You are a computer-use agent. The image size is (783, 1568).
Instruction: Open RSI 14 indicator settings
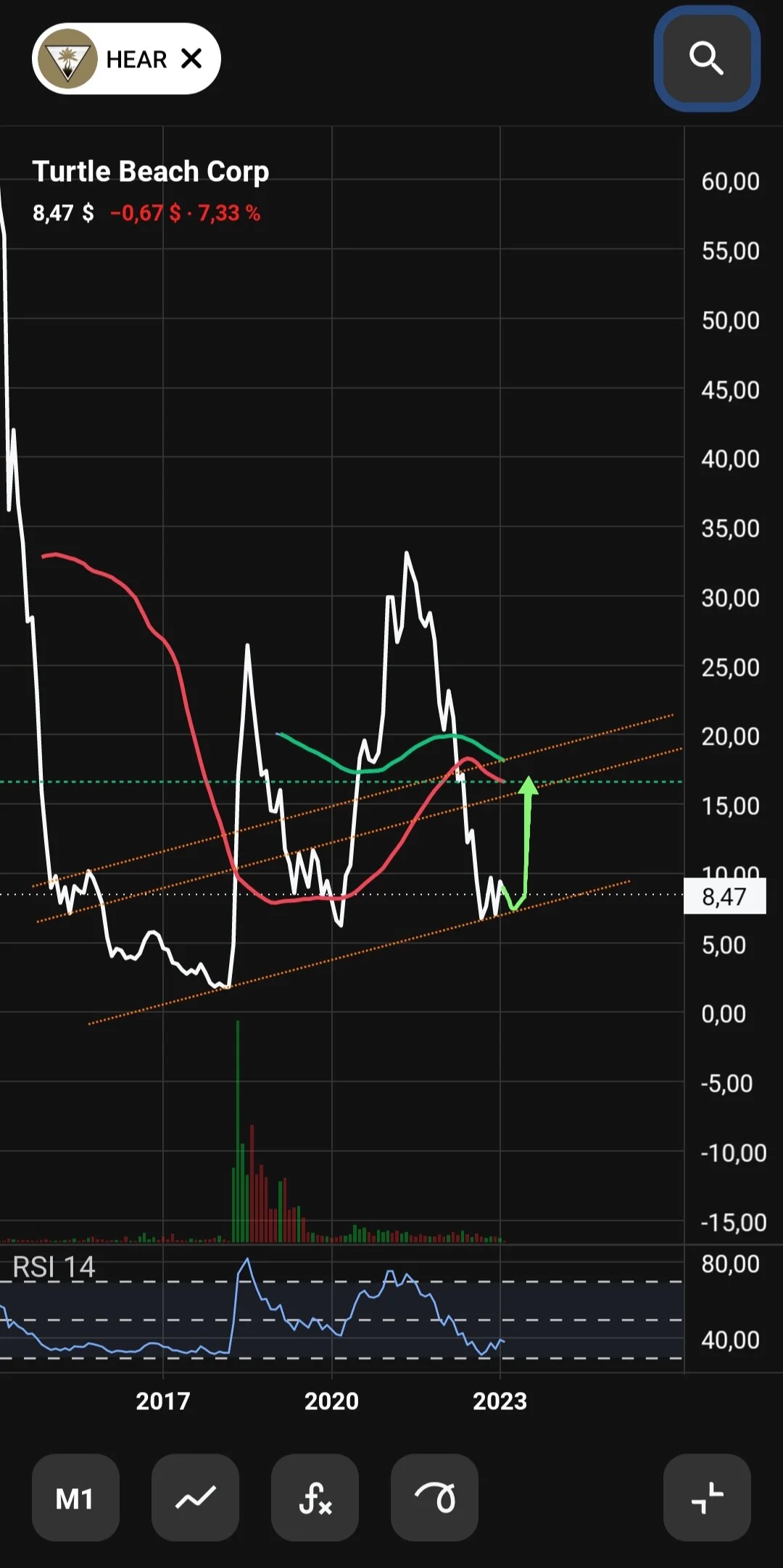click(54, 1267)
